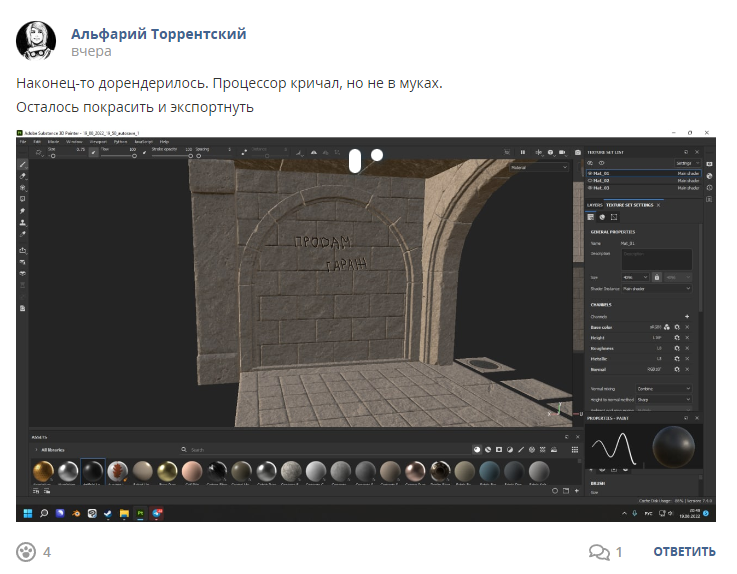Open Альфарий Торрентский profile link

pyautogui.click(x=159, y=34)
